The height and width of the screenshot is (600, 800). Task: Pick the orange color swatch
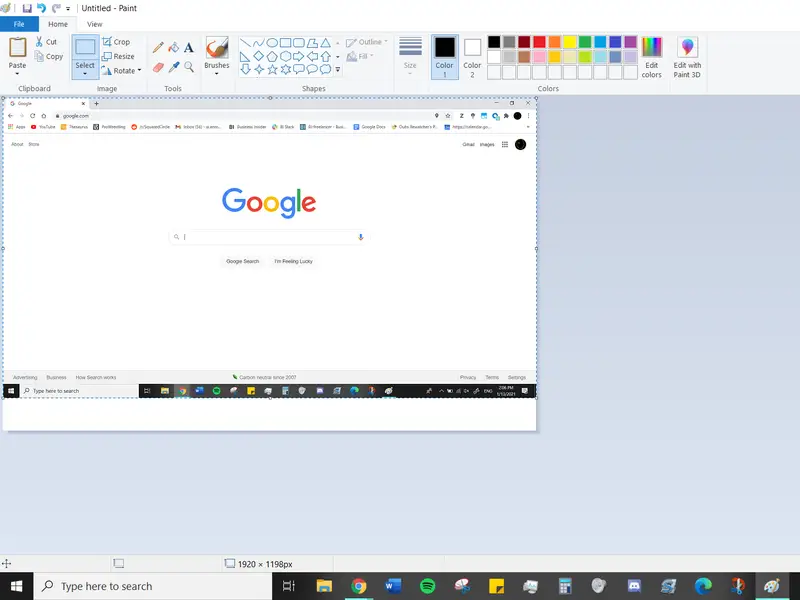click(555, 42)
